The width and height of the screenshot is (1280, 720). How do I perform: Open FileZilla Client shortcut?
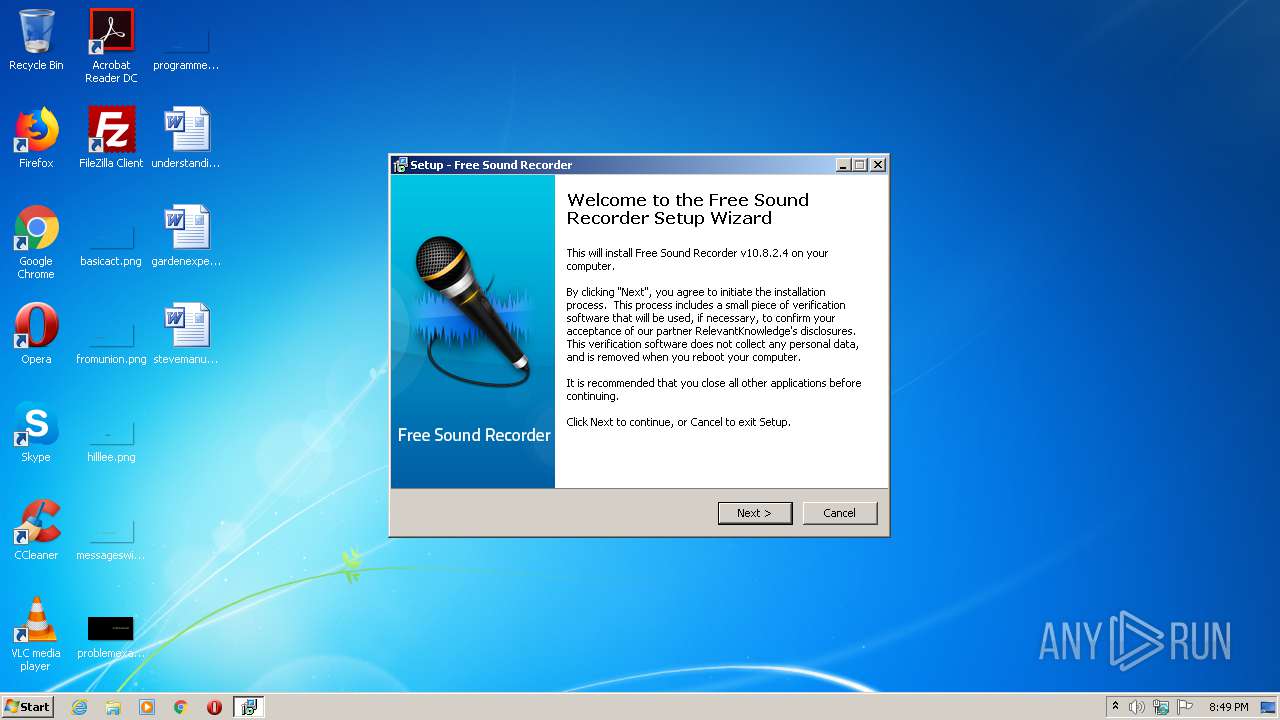(x=111, y=138)
